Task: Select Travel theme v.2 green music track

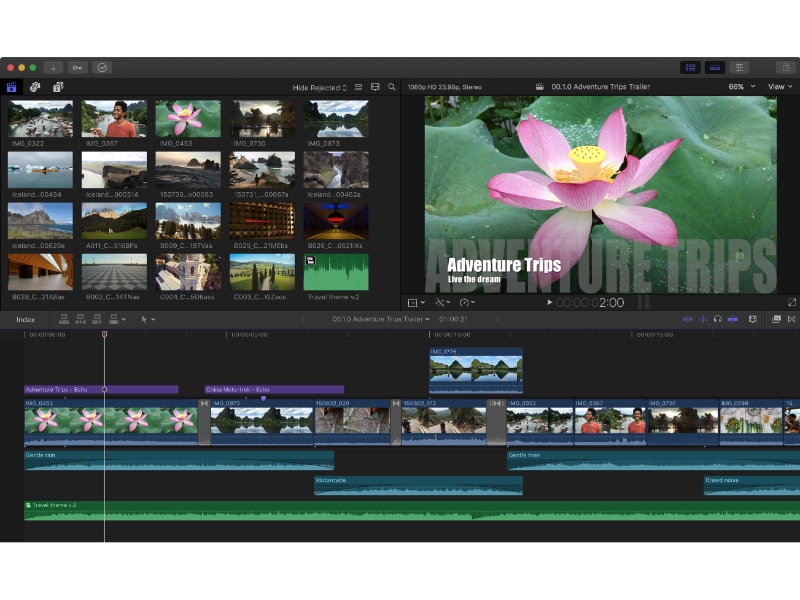Action: (x=412, y=511)
